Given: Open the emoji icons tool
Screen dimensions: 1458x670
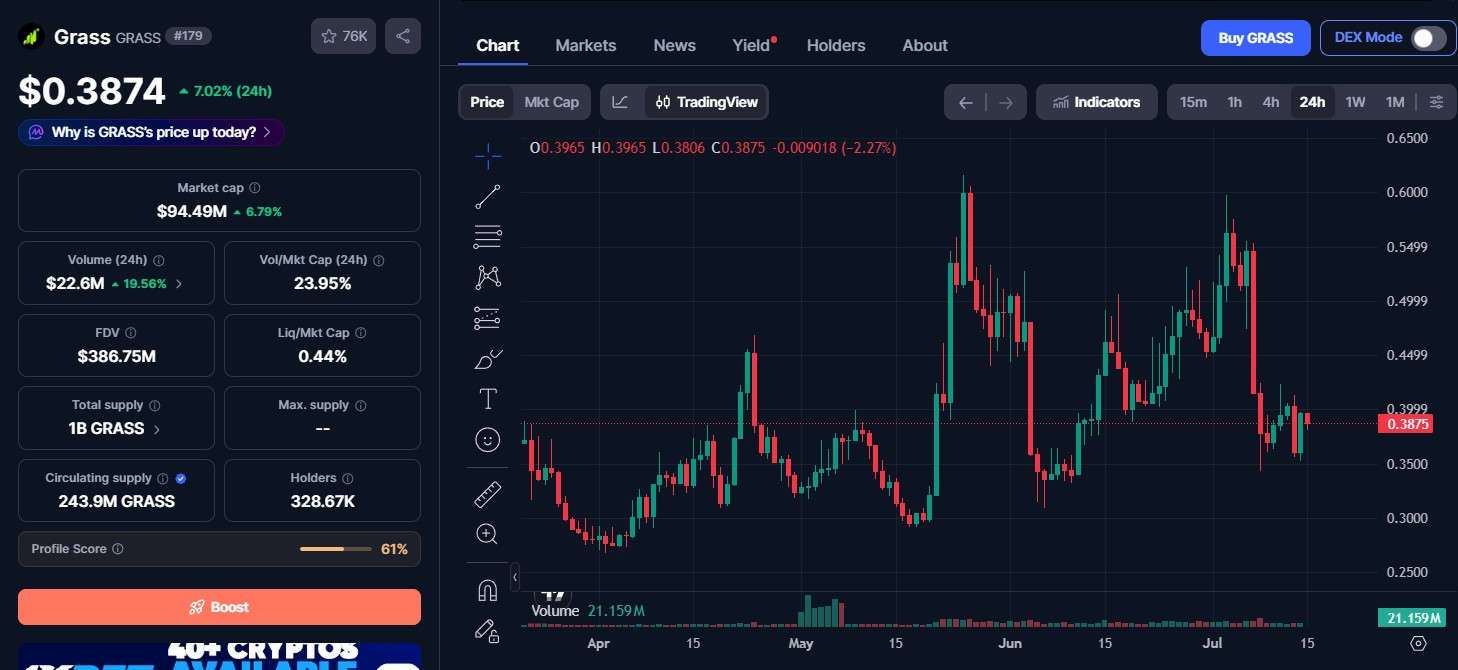Looking at the screenshot, I should (488, 440).
